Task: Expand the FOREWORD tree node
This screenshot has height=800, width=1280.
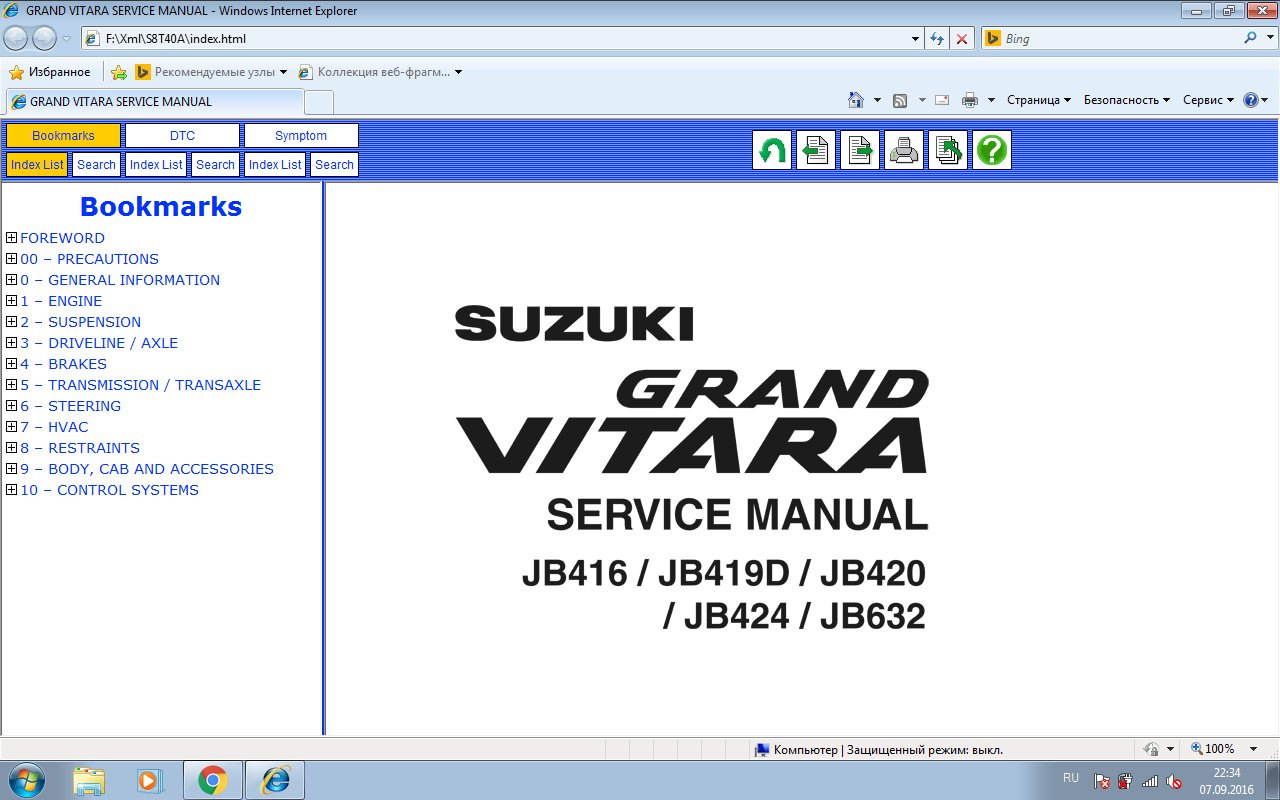Action: 12,238
